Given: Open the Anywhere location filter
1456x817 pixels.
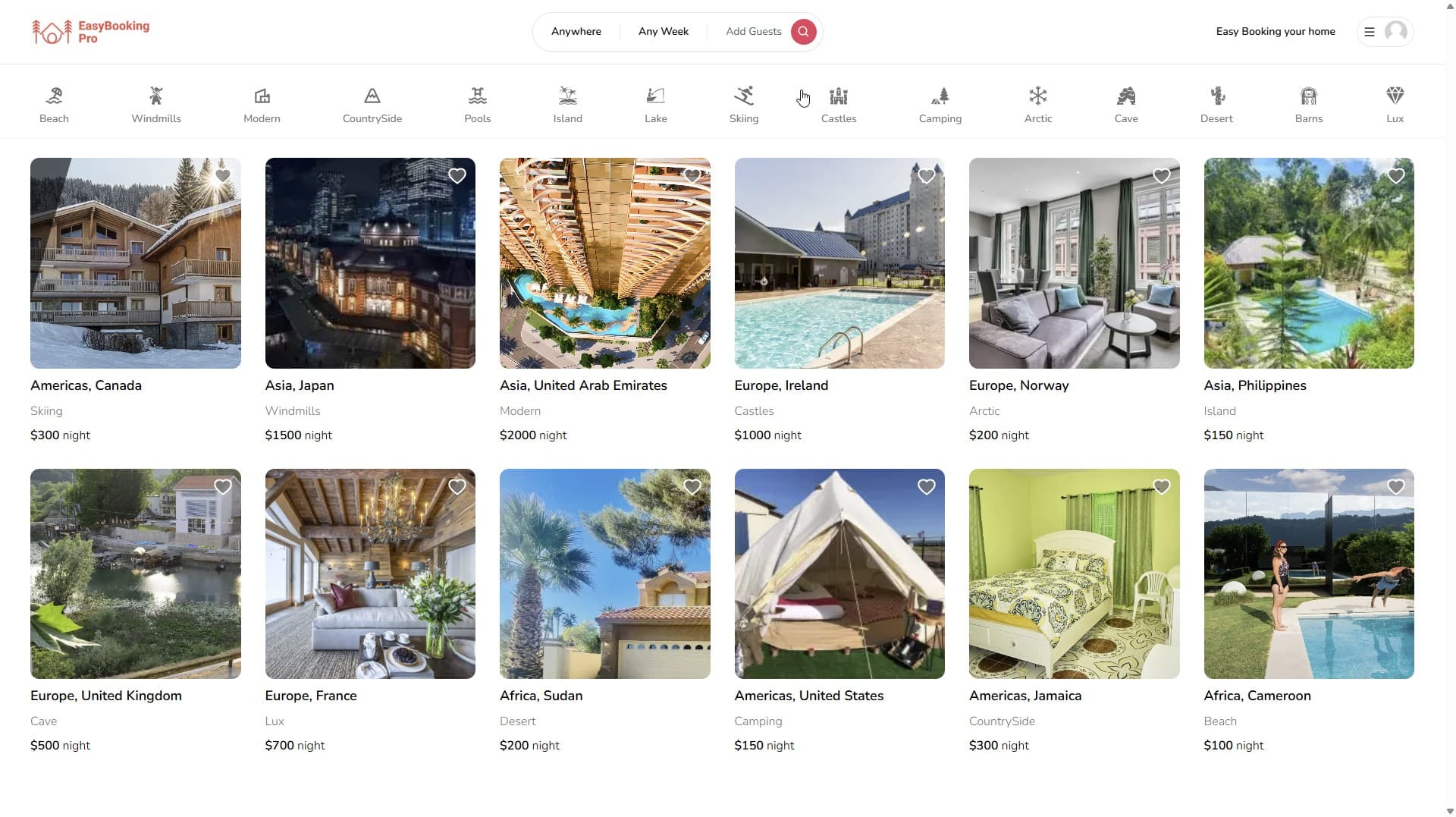Looking at the screenshot, I should tap(576, 32).
